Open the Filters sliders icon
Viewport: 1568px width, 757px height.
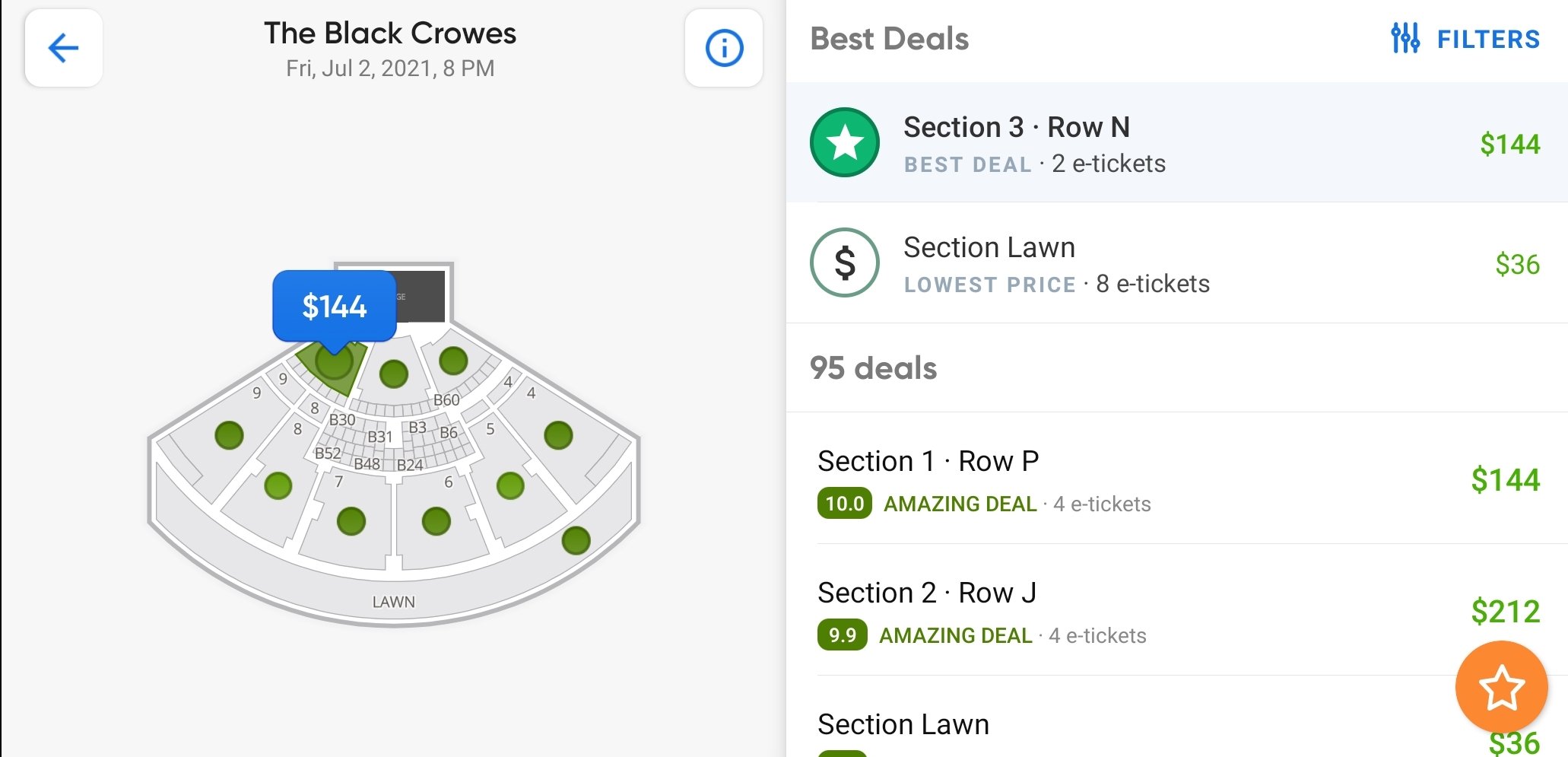(1405, 38)
